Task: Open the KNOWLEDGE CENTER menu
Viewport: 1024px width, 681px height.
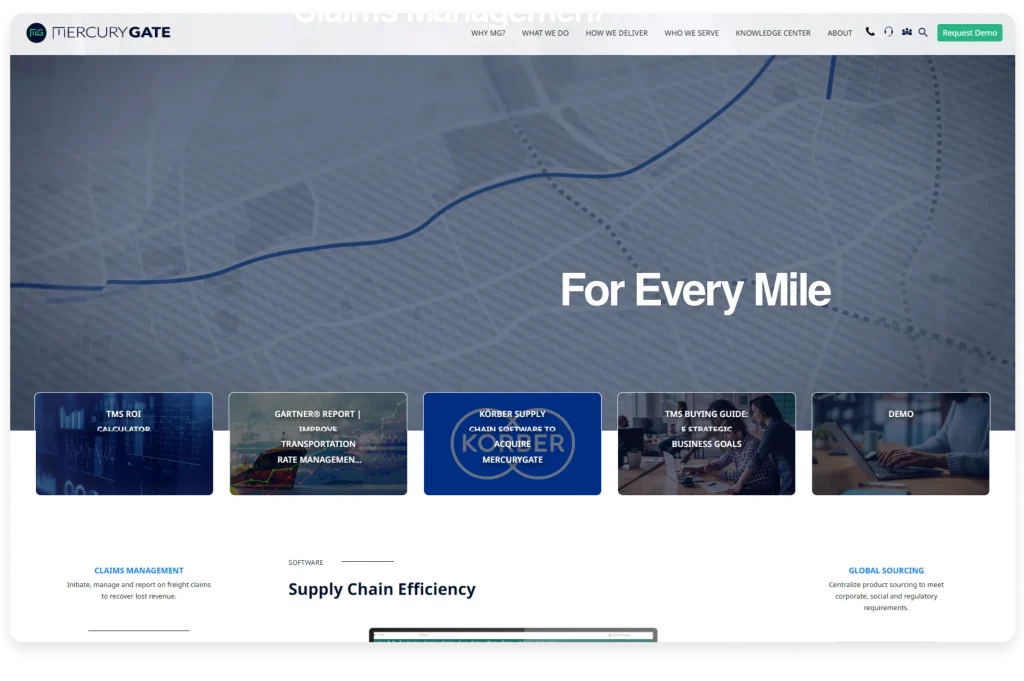Action: 773,33
